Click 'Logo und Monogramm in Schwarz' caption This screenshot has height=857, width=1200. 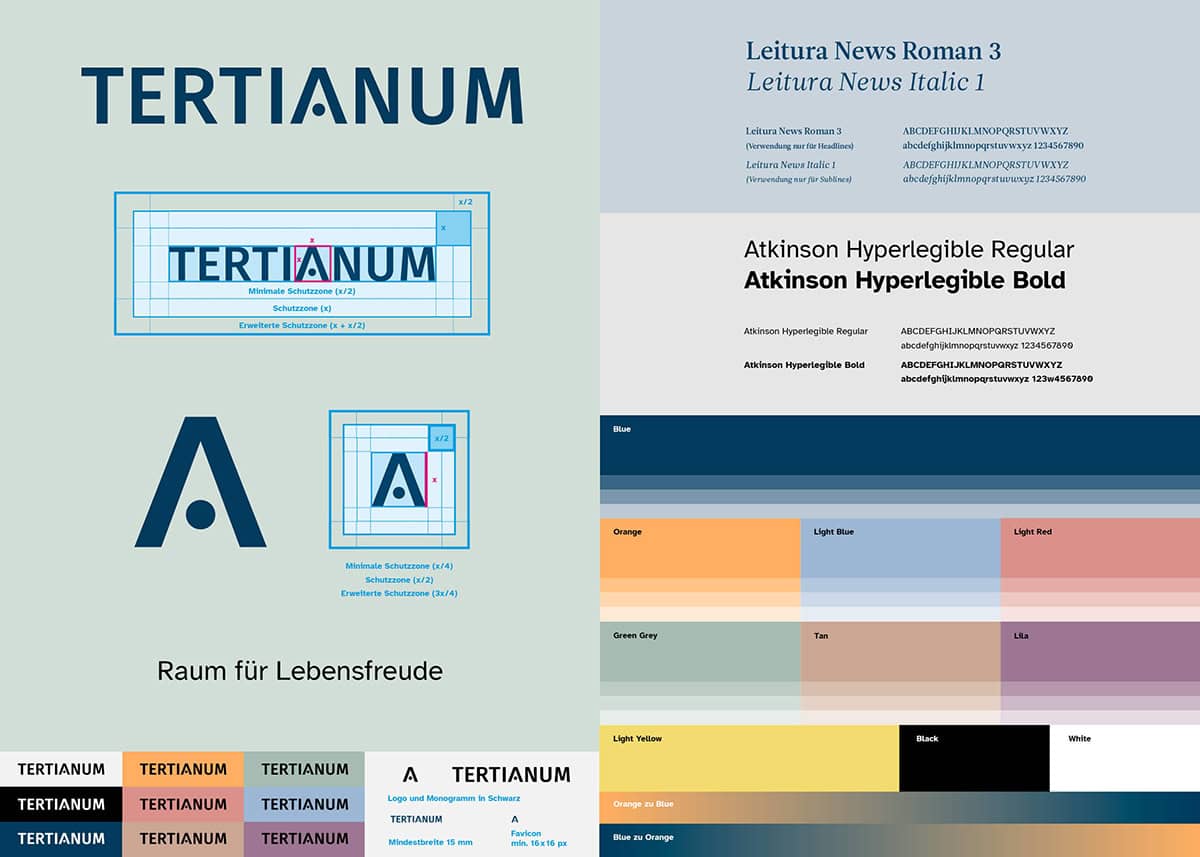click(x=454, y=798)
